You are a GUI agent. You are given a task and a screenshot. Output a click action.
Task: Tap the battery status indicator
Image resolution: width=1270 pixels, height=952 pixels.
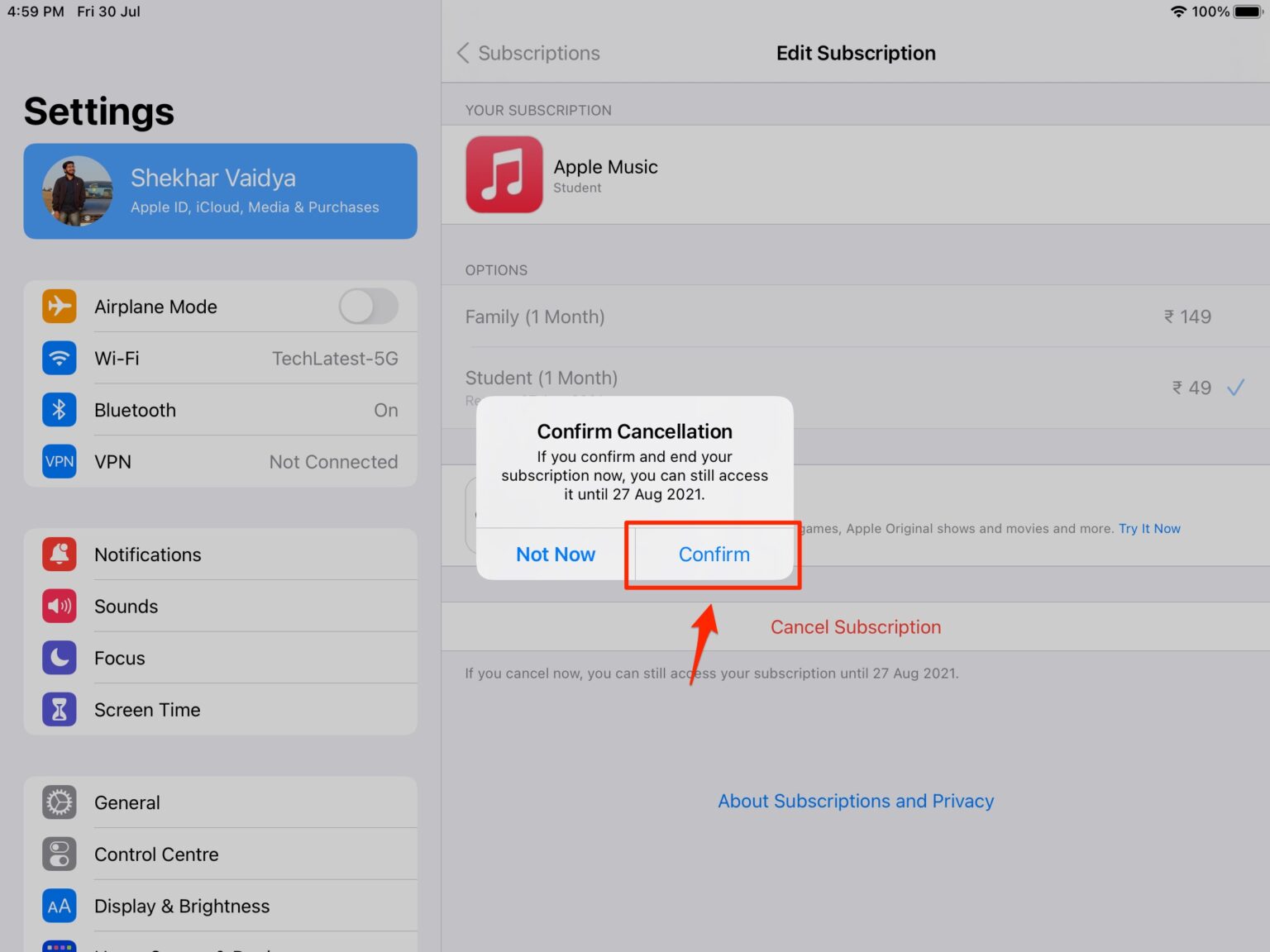coord(1248,12)
